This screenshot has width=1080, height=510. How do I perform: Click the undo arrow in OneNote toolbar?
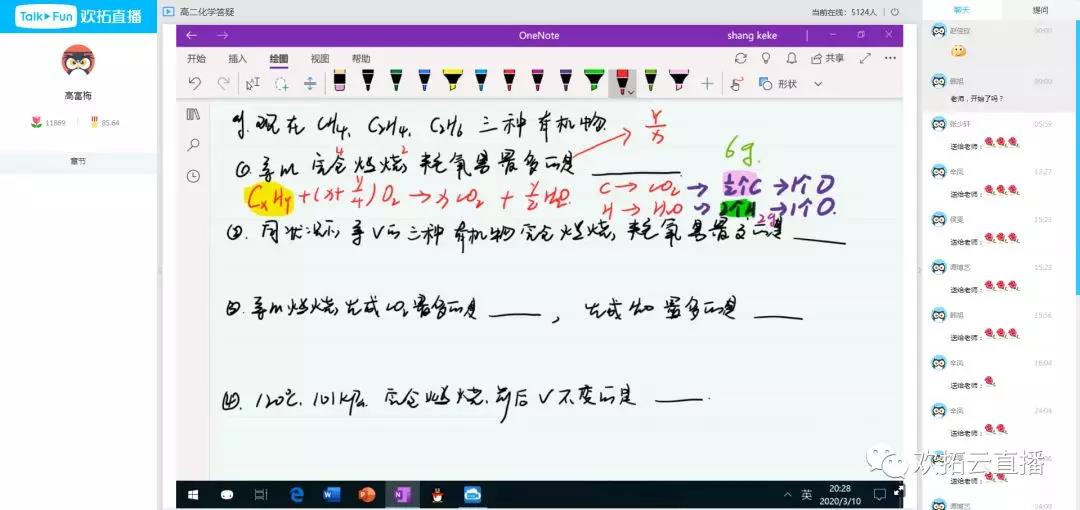[x=194, y=84]
